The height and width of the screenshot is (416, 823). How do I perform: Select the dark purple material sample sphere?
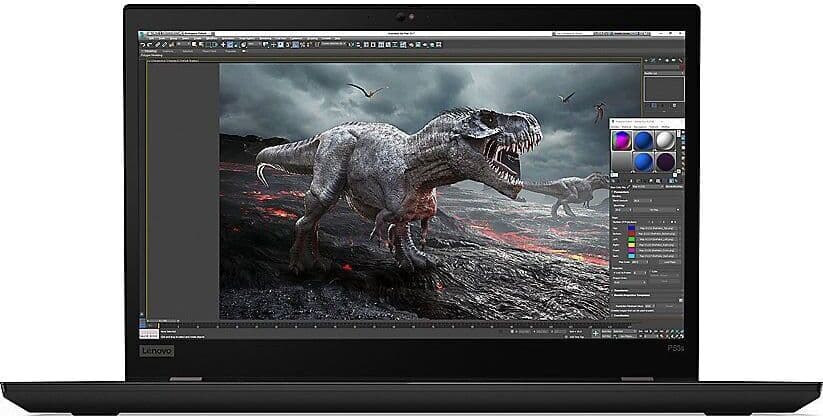[x=666, y=162]
